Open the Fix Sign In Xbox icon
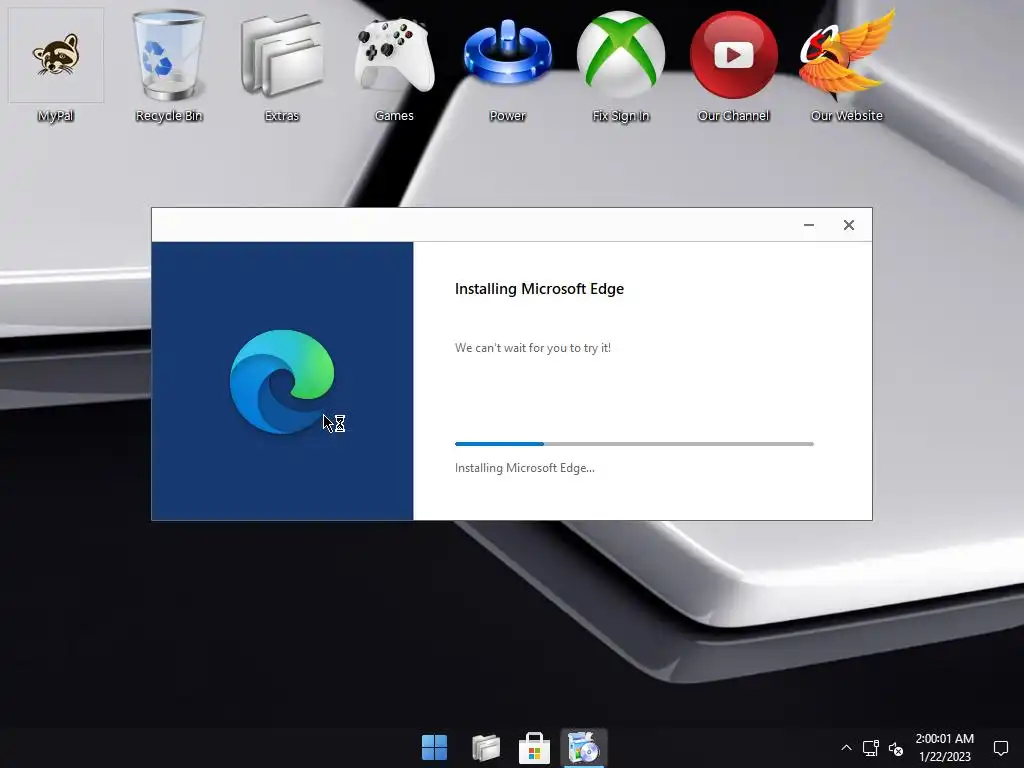 [x=620, y=65]
